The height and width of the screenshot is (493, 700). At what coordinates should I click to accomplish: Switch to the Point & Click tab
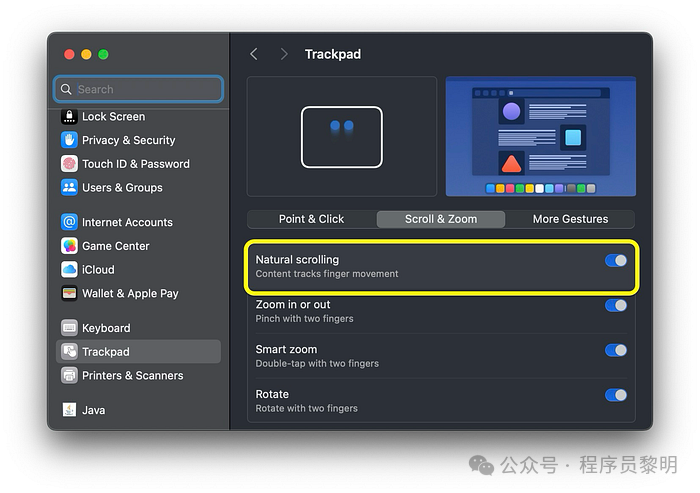click(x=312, y=219)
